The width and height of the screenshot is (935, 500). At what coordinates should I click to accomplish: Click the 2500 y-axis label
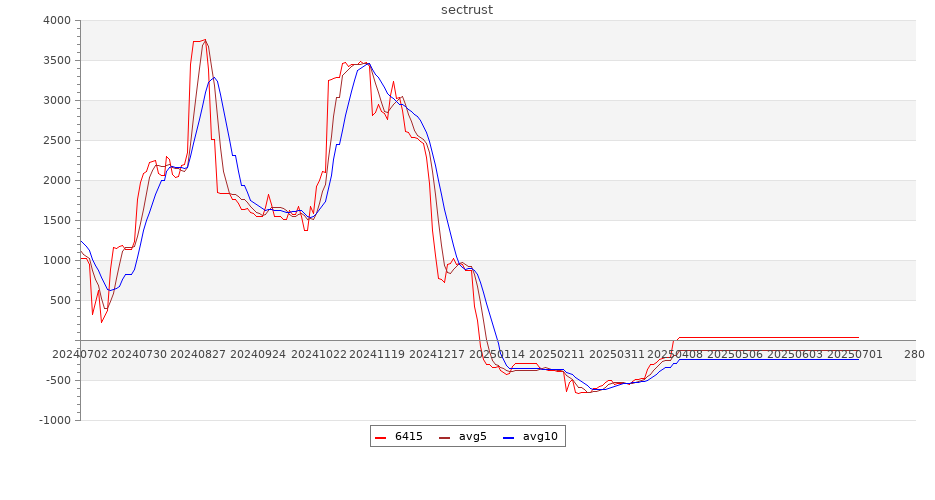coord(57,141)
